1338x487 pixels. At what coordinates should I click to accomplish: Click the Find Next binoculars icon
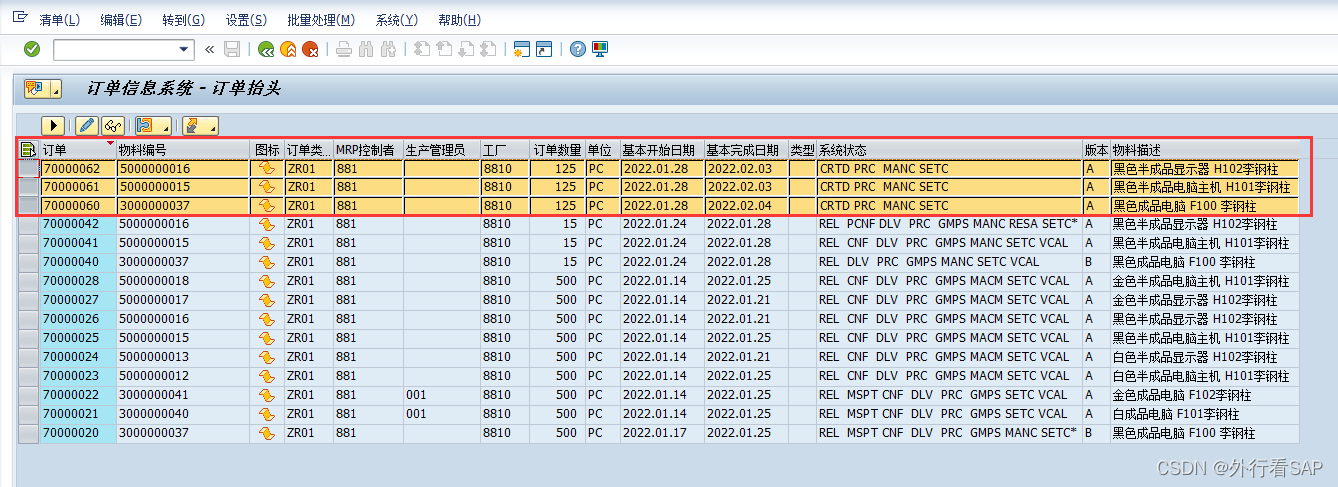pos(389,49)
